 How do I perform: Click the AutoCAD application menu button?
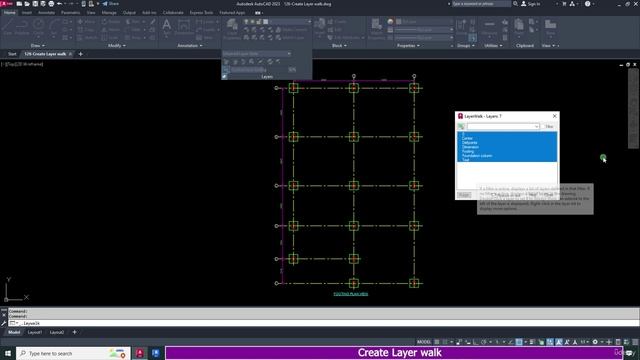tap(6, 4)
